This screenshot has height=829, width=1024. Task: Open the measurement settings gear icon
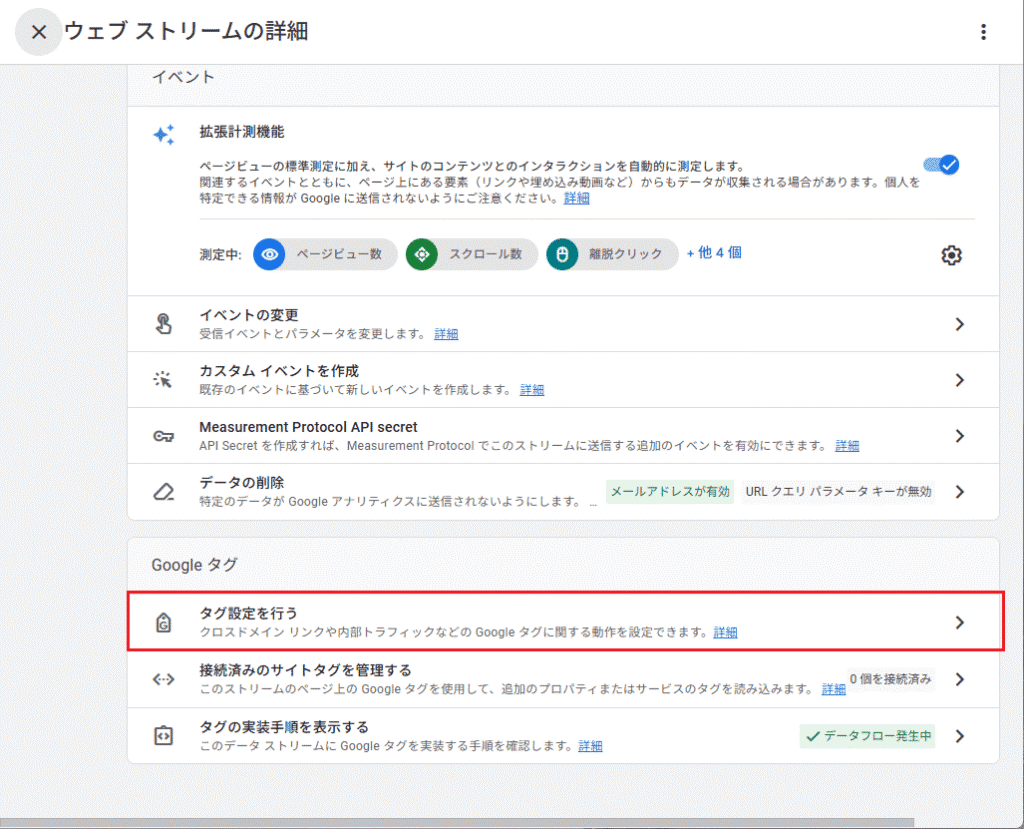pos(951,255)
